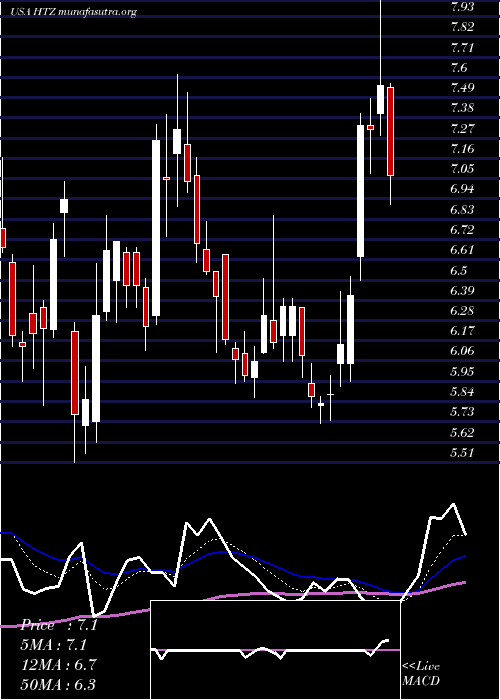Screen dimensions: 500x700
Task: Click the 7.6 price axis label
Action: tap(459, 67)
